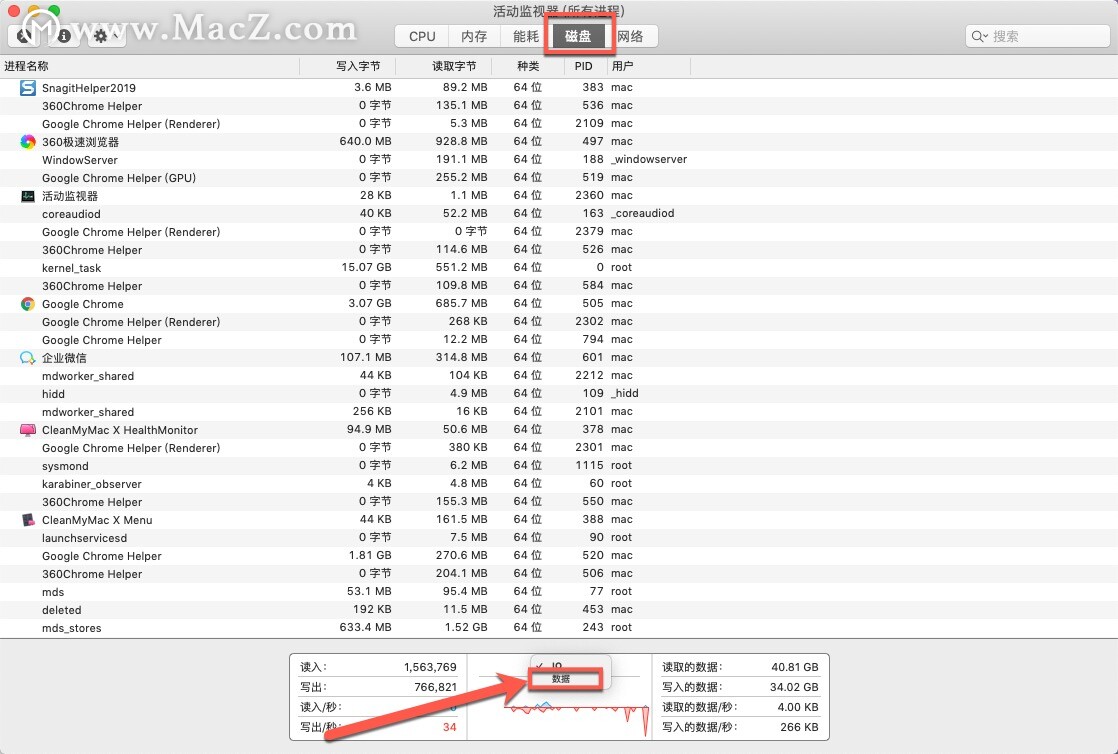1118x754 pixels.
Task: Select the sysmond process row
Action: pos(559,466)
